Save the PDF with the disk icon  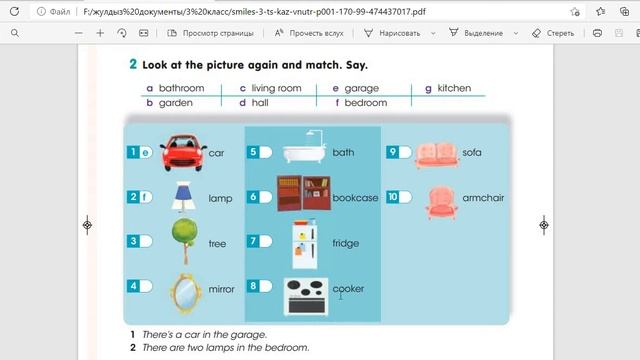[619, 33]
